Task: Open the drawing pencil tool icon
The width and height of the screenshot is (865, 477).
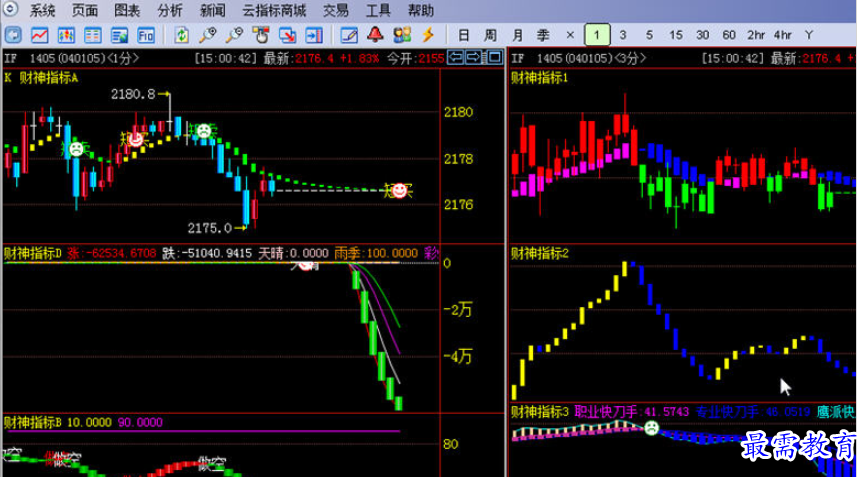Action: [349, 35]
